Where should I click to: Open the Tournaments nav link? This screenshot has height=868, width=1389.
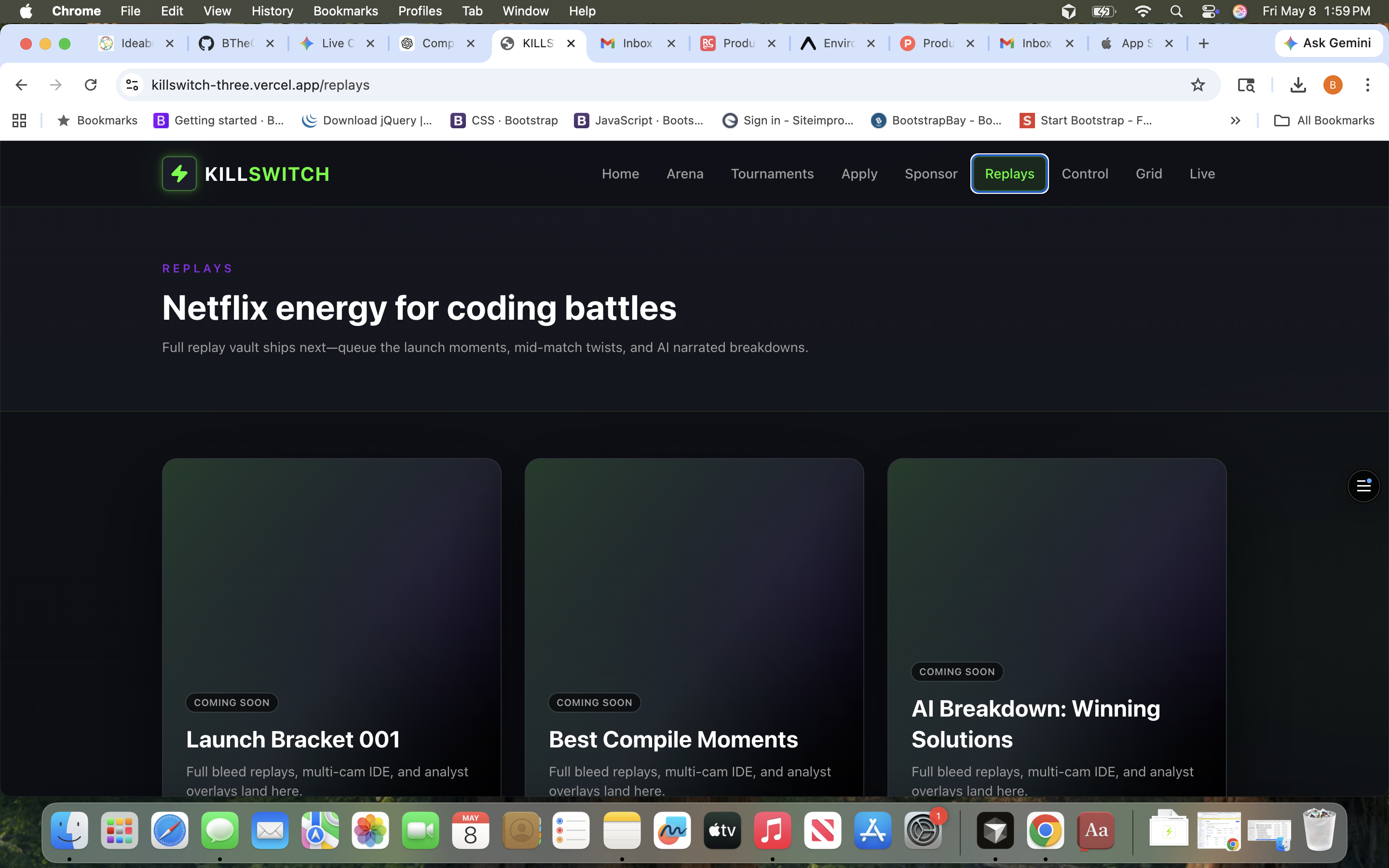click(x=772, y=174)
